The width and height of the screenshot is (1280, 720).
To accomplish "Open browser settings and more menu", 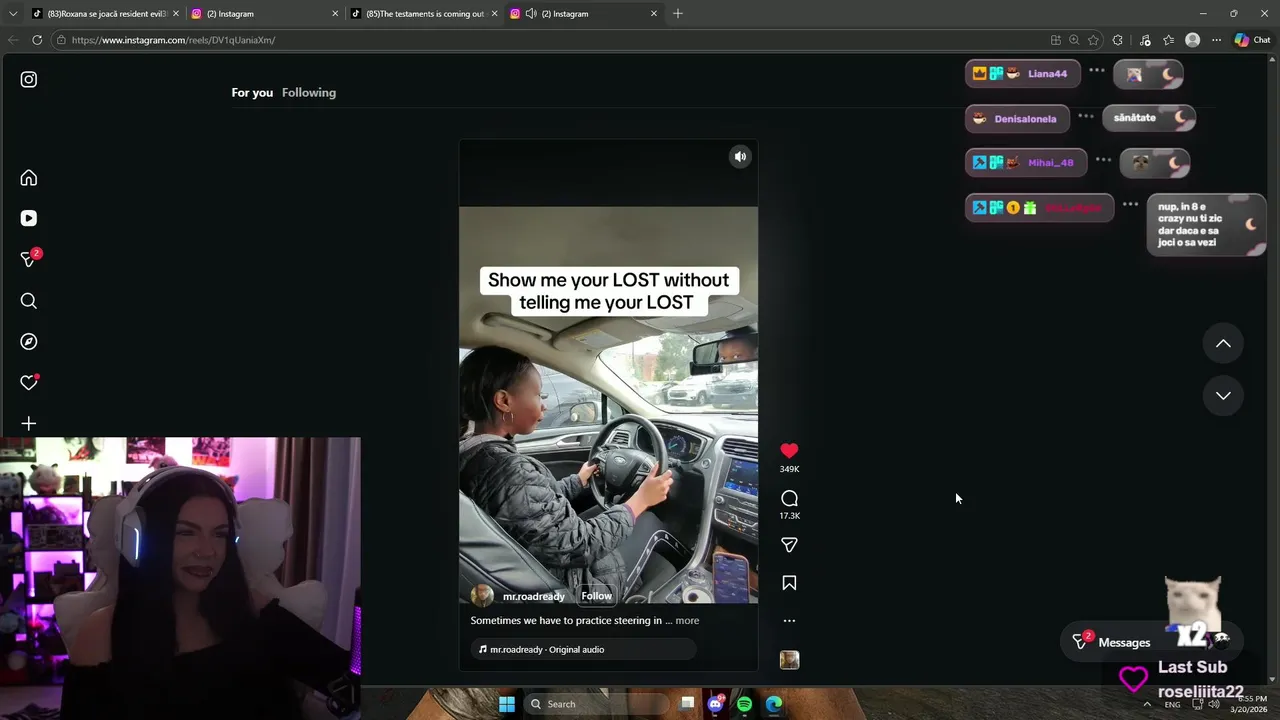I will point(1216,40).
